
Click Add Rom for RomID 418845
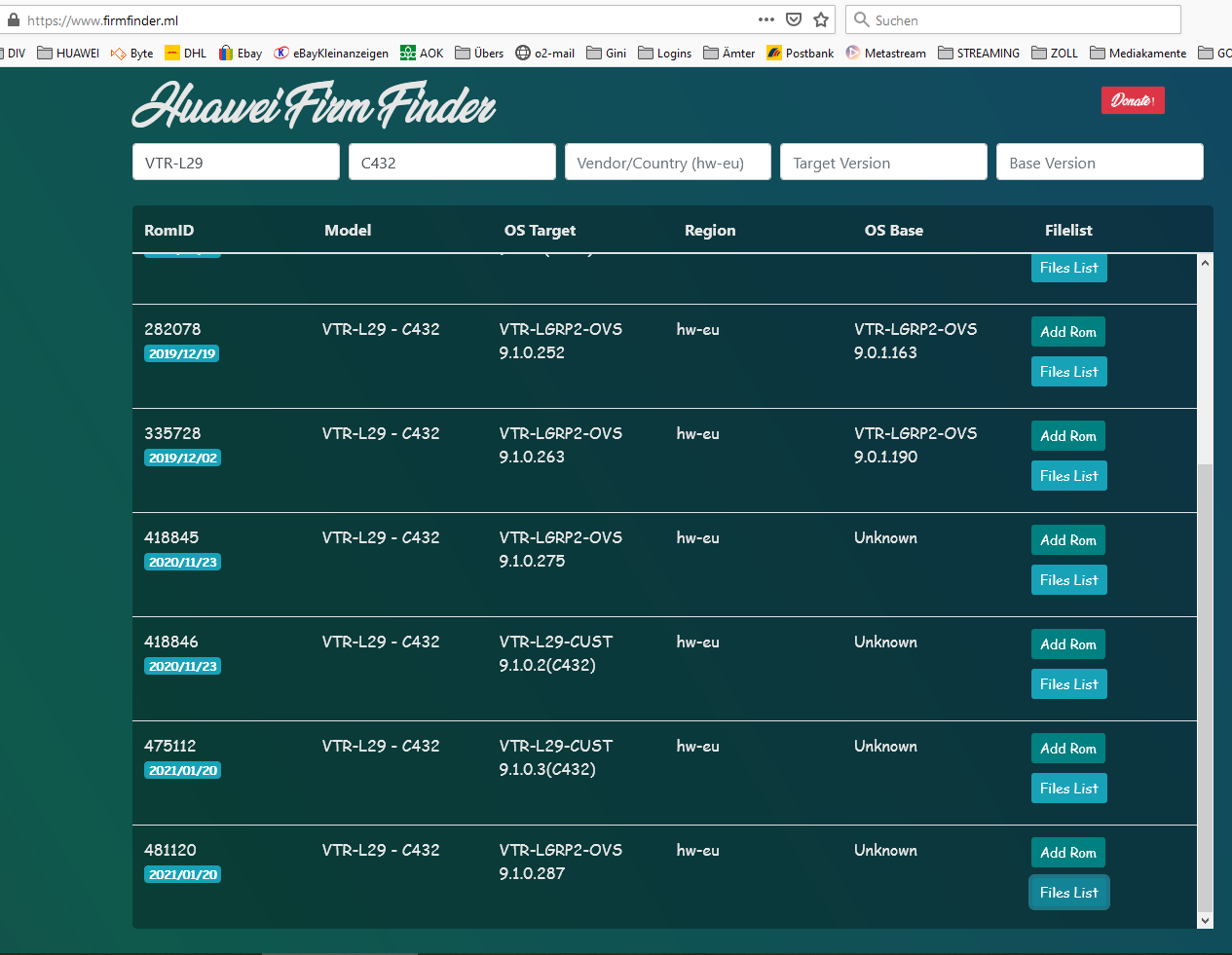point(1068,540)
